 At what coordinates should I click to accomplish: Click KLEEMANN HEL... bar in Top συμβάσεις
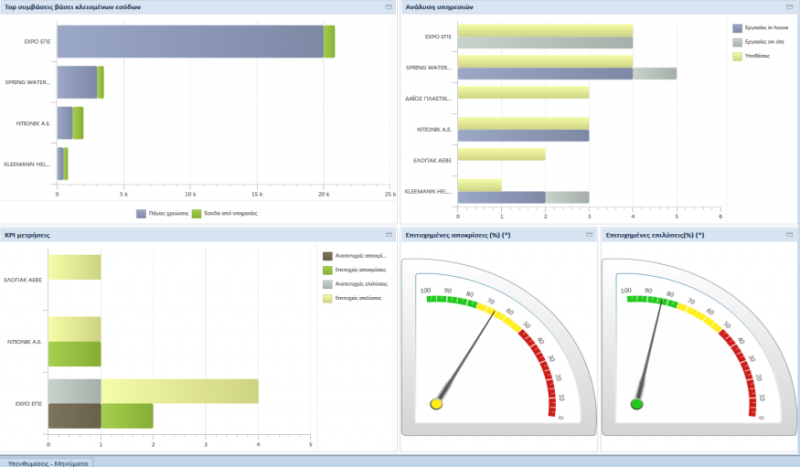(60, 164)
